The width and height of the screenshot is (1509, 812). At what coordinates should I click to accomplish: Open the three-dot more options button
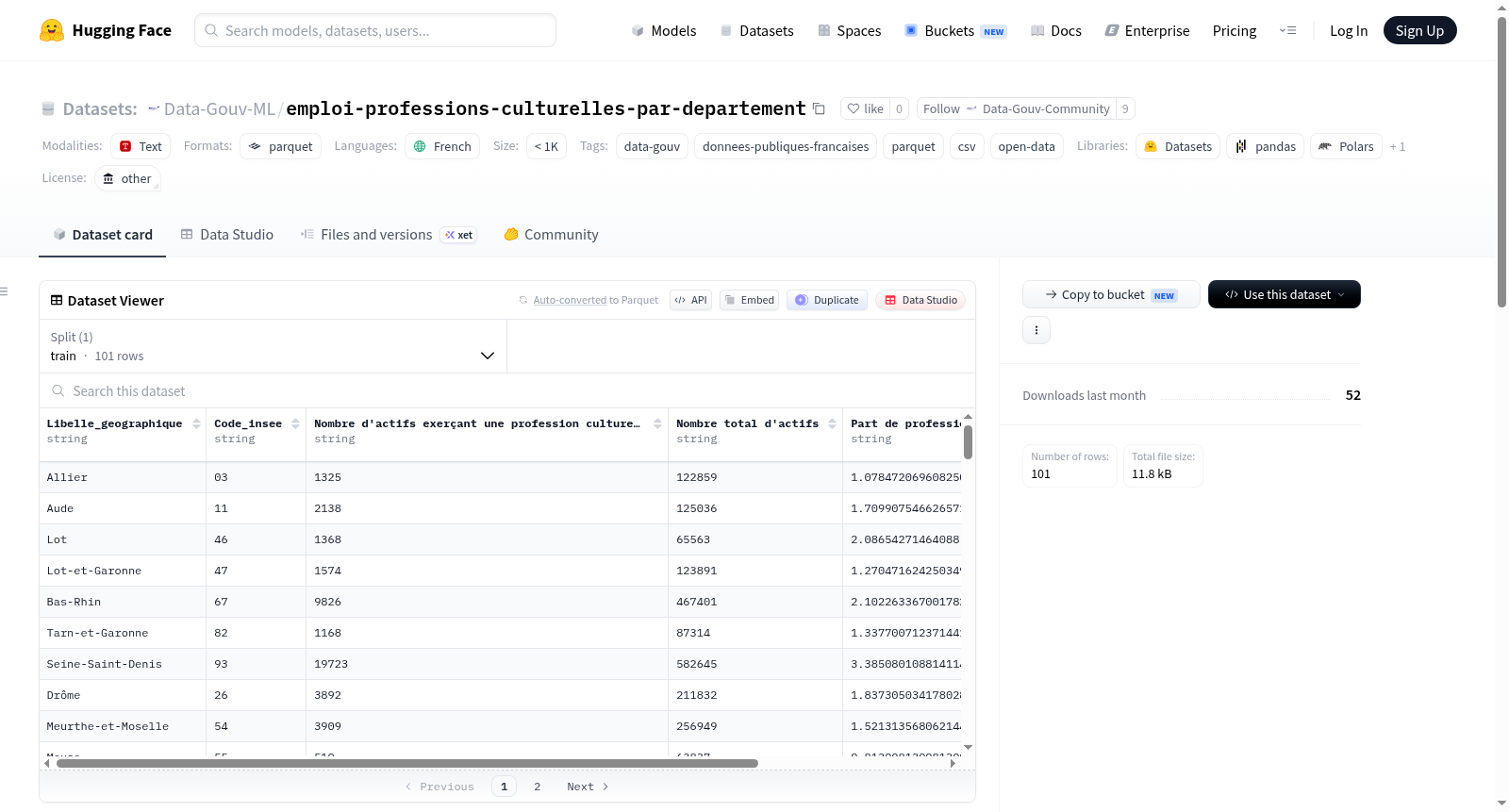[x=1036, y=330]
